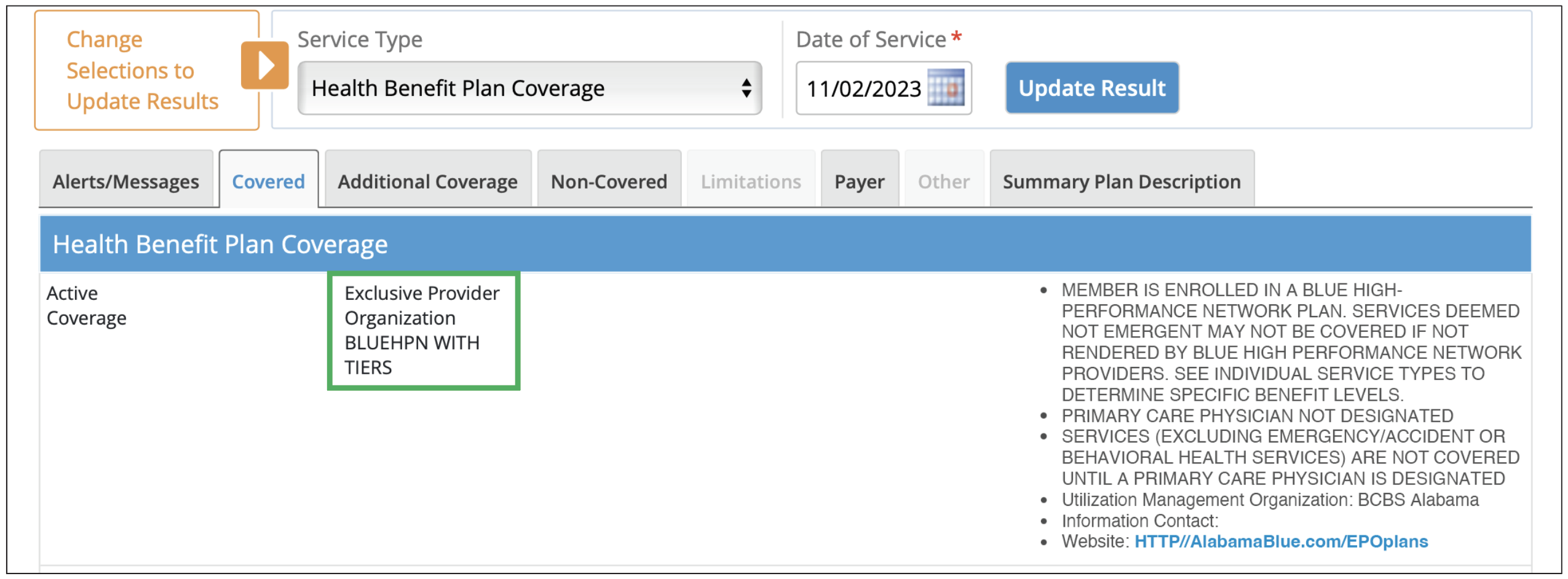The image size is (1568, 579).
Task: Click the Active Coverage label
Action: pyautogui.click(x=86, y=305)
